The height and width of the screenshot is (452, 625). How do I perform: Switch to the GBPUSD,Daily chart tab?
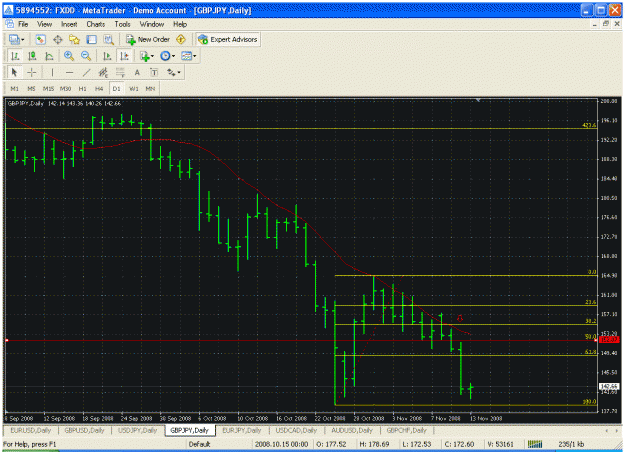(x=84, y=430)
